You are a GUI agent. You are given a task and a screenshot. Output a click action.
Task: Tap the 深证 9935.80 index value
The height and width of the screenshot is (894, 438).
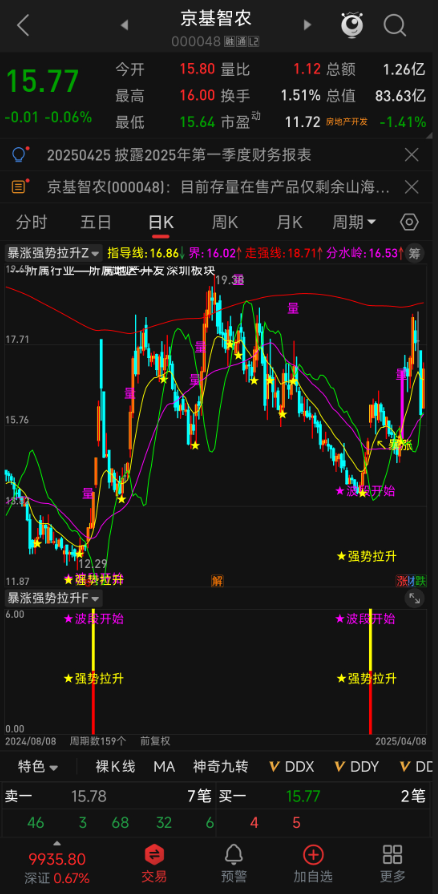(57, 859)
